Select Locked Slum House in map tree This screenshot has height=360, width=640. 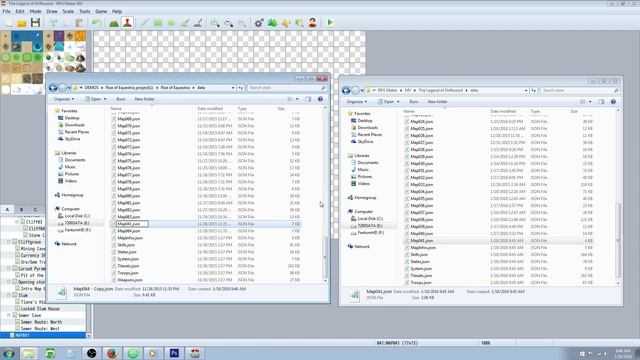(x=40, y=309)
